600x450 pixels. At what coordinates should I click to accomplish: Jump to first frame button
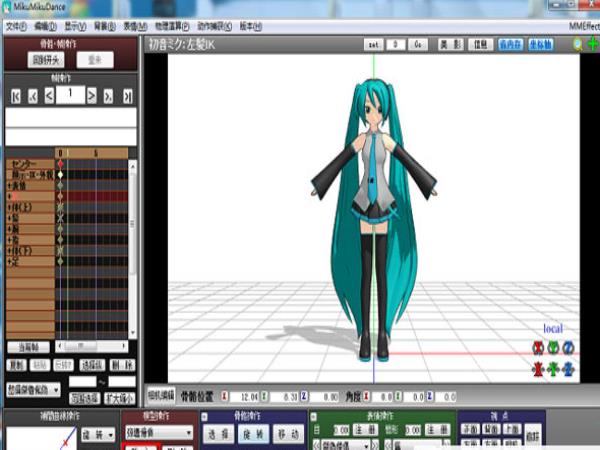[x=16, y=96]
